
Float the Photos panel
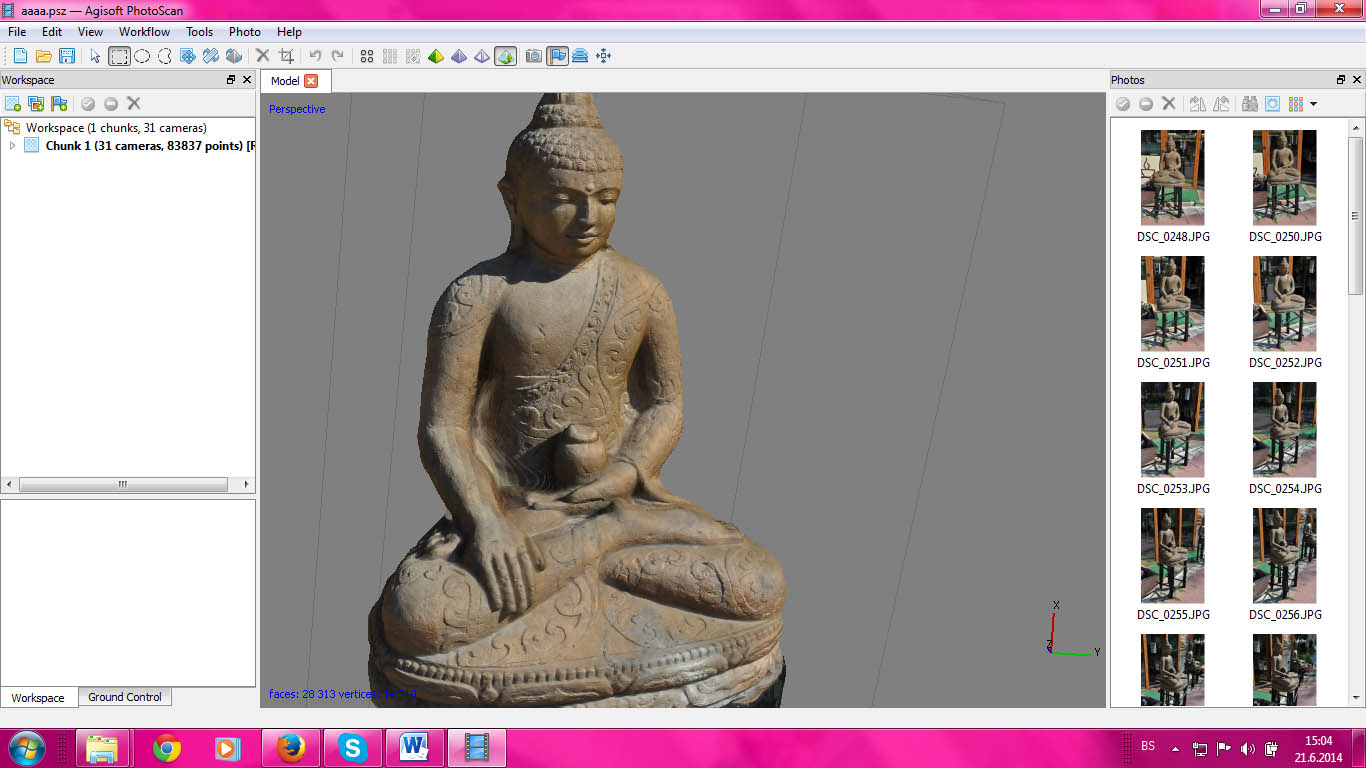click(x=1341, y=80)
